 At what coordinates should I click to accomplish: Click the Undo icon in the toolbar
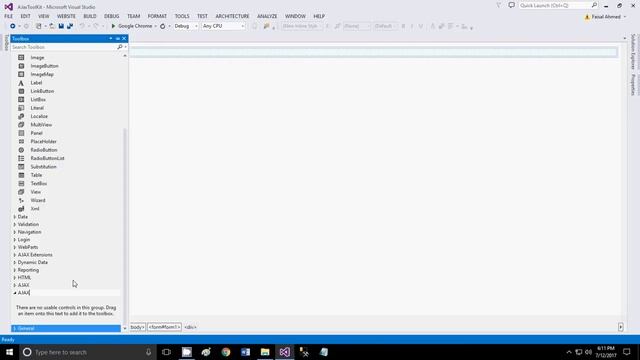[82, 26]
